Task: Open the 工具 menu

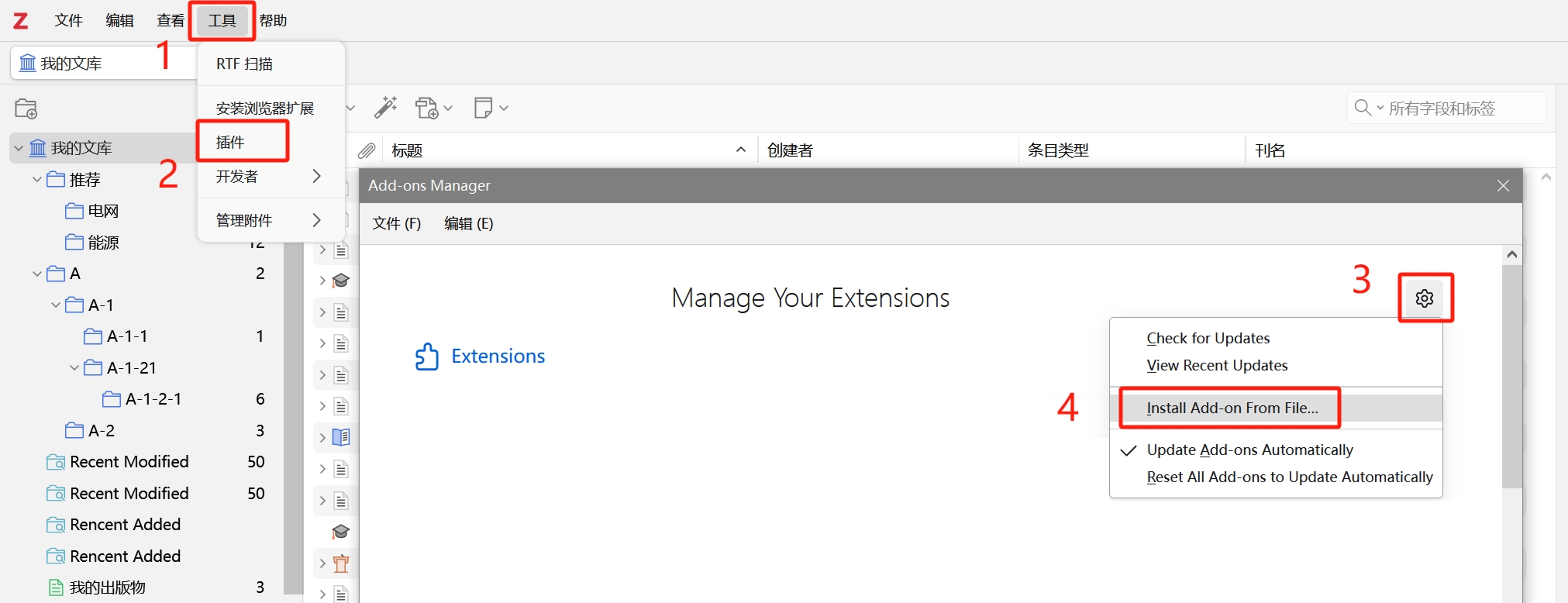Action: (x=222, y=21)
